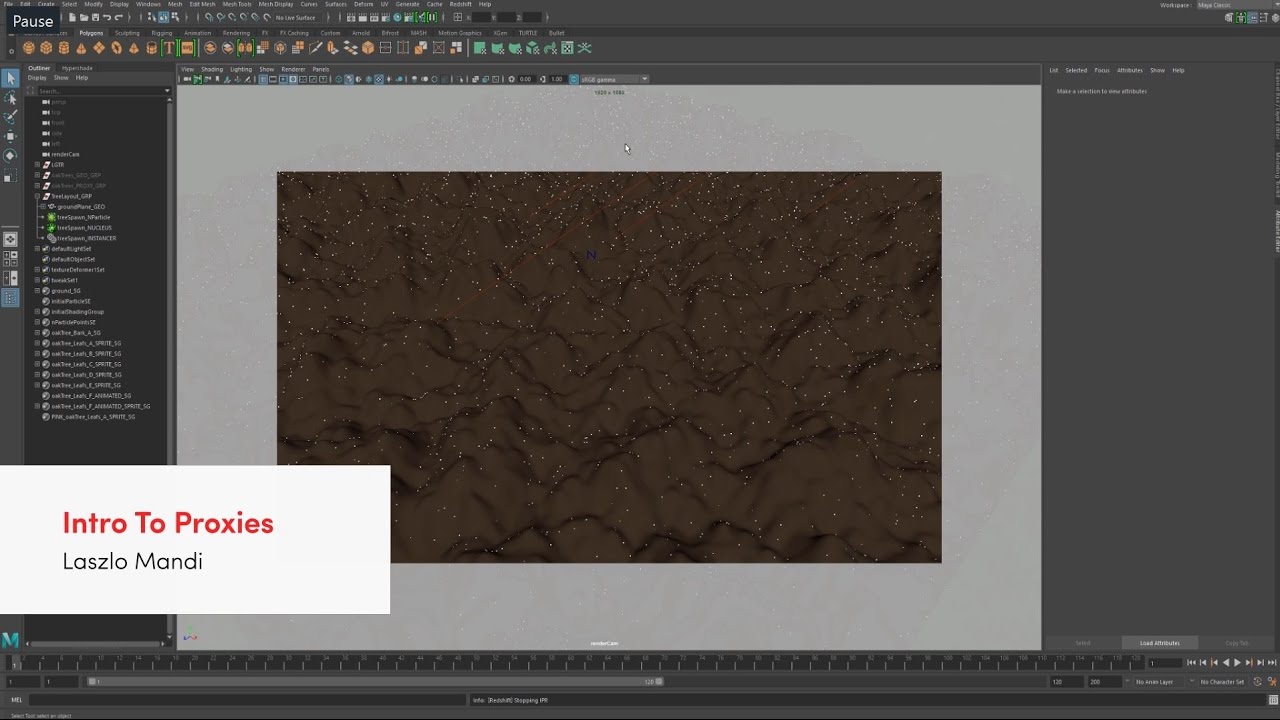Create polygon sphere from shelf
The height and width of the screenshot is (720, 1280).
[28, 48]
